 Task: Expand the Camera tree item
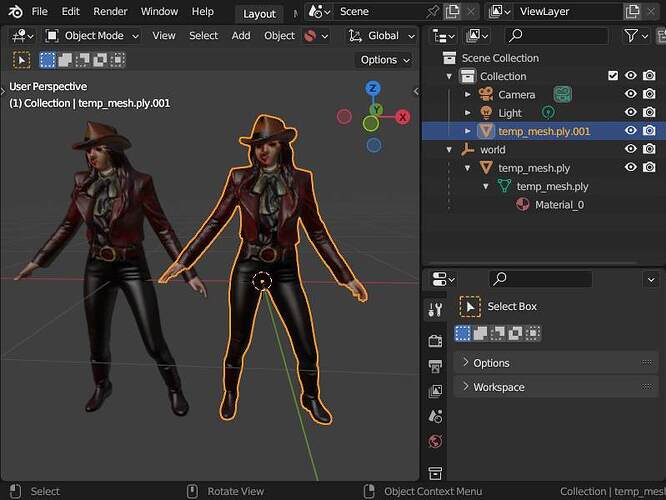pyautogui.click(x=468, y=94)
